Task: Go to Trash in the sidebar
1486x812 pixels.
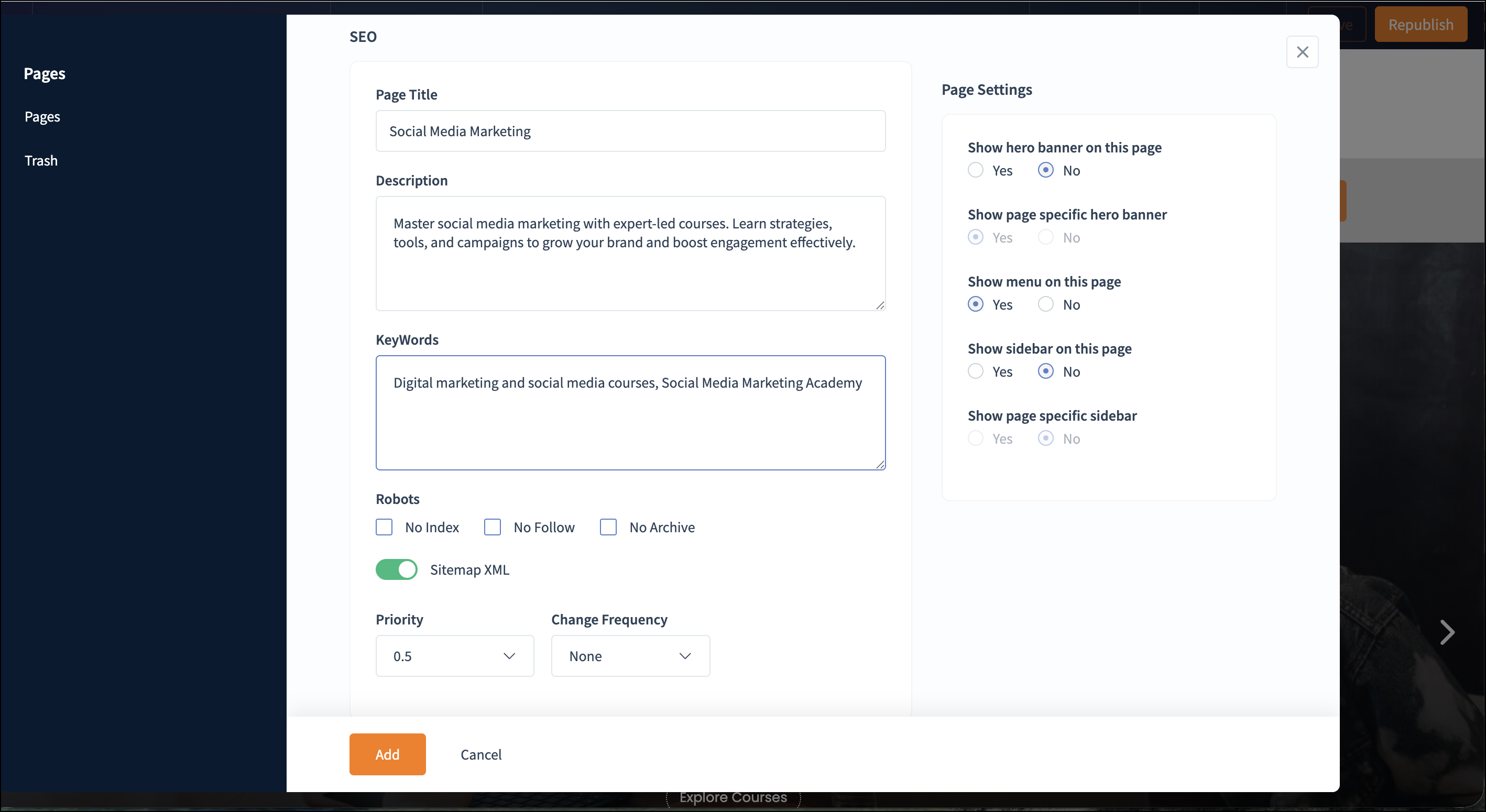Action: (41, 160)
